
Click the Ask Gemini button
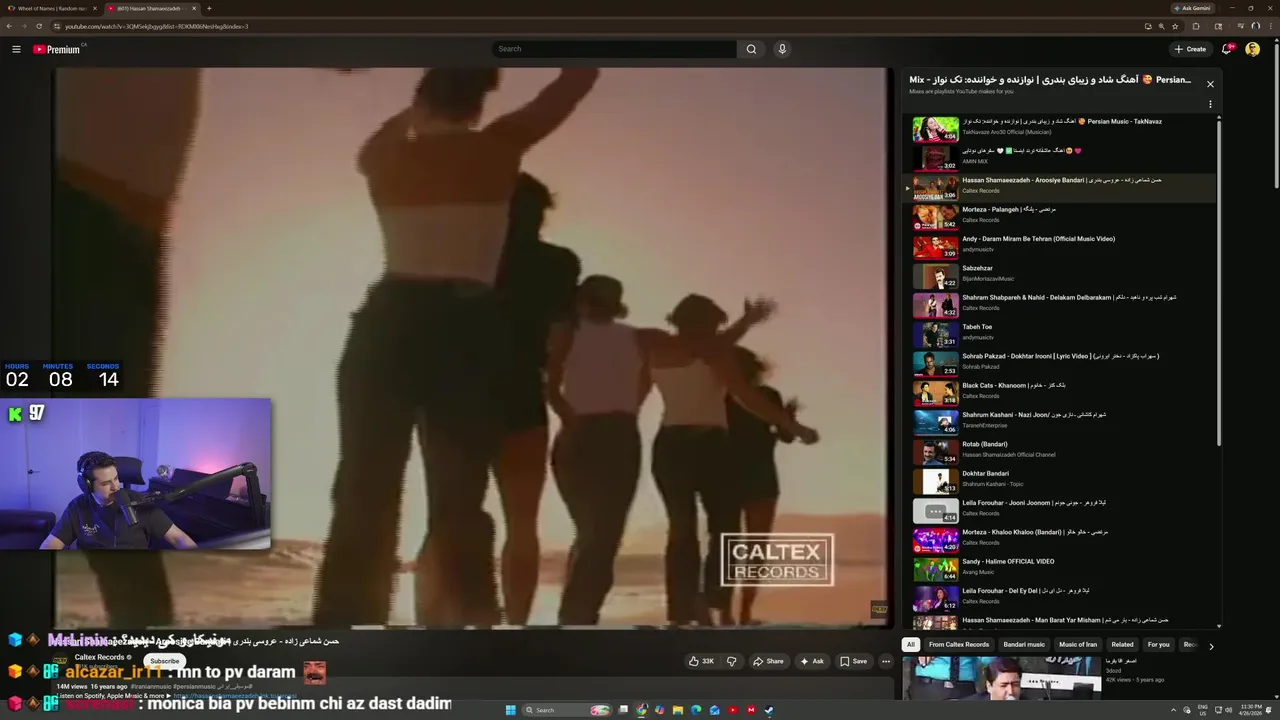[x=1192, y=8]
